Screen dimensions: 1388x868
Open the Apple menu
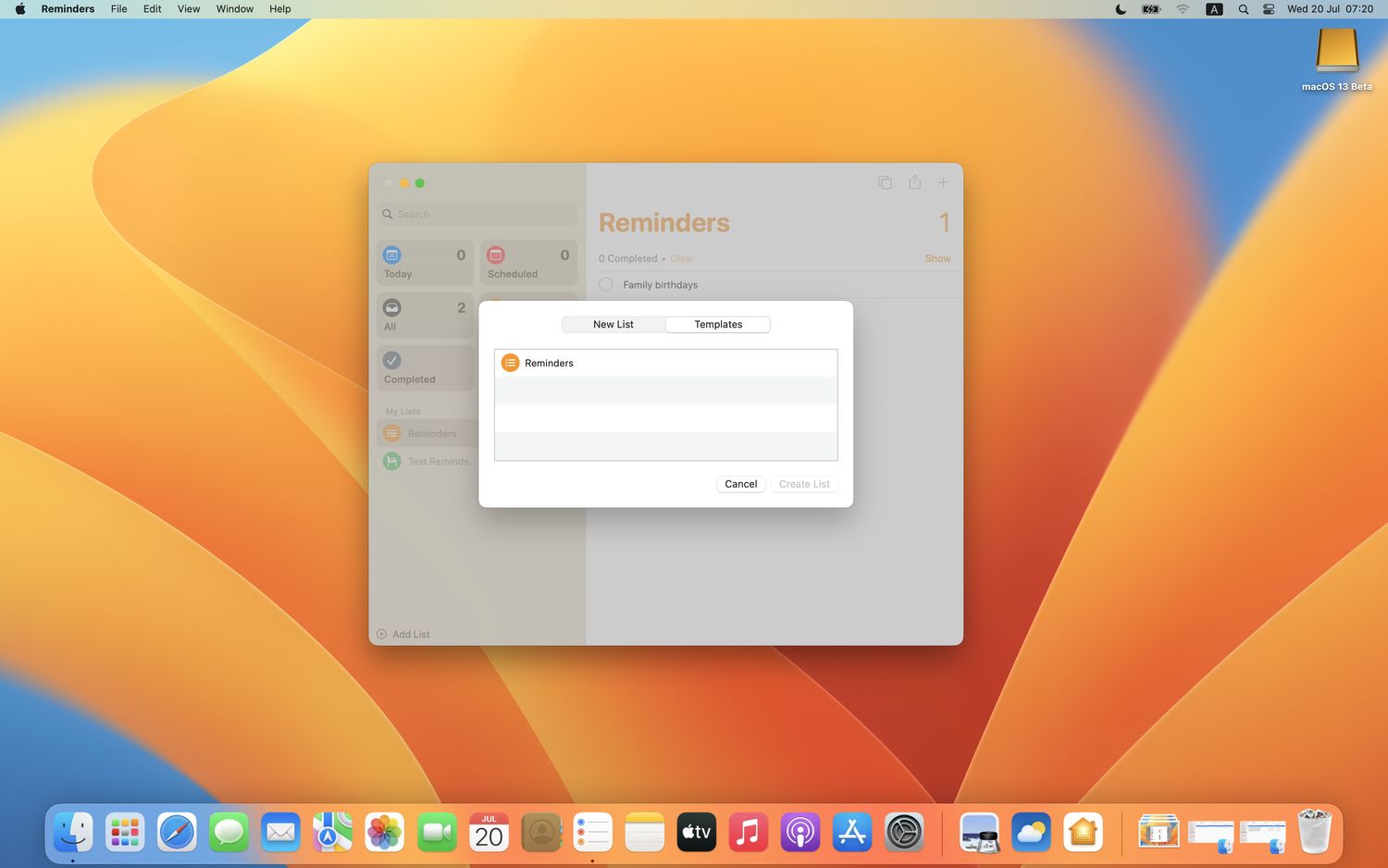[x=20, y=9]
